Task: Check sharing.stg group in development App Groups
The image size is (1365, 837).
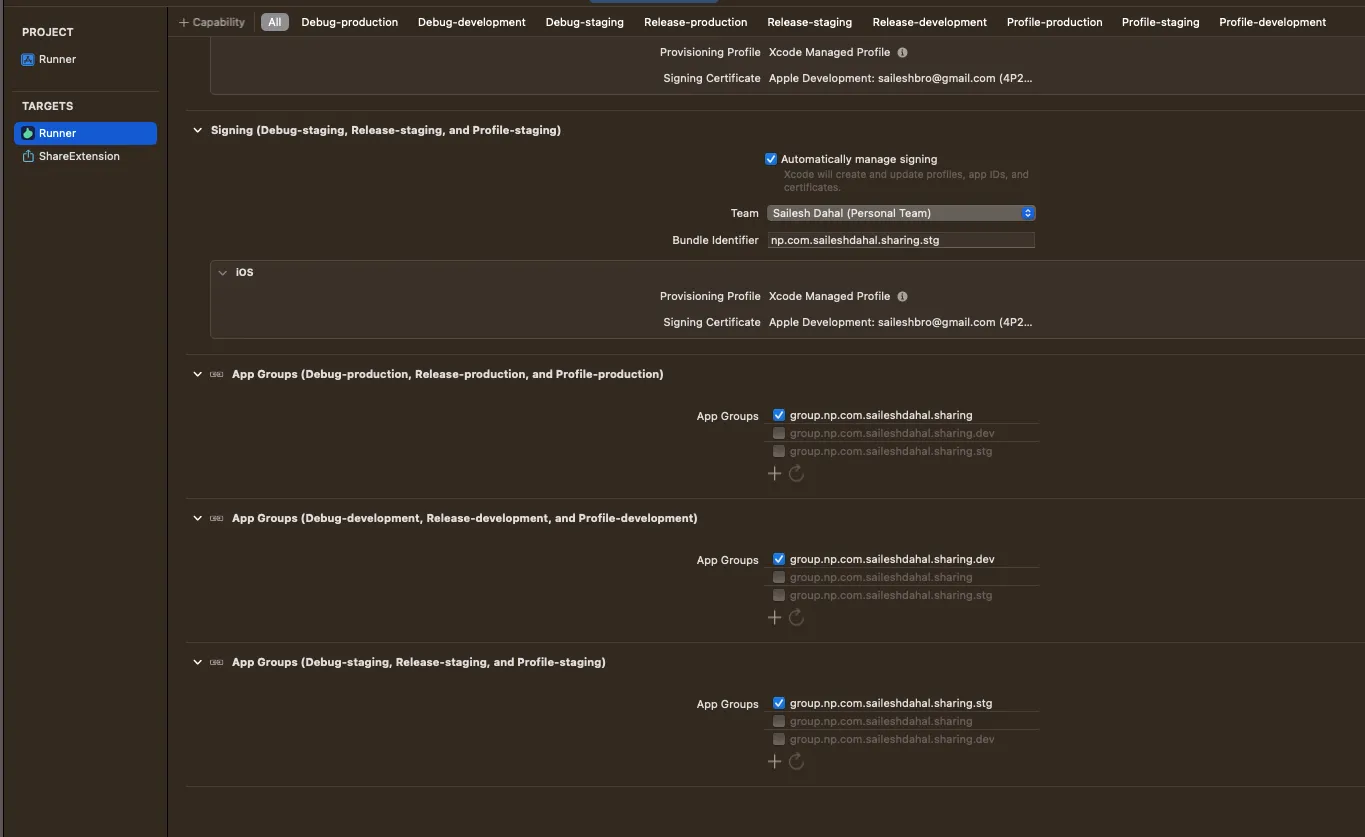Action: pos(779,595)
